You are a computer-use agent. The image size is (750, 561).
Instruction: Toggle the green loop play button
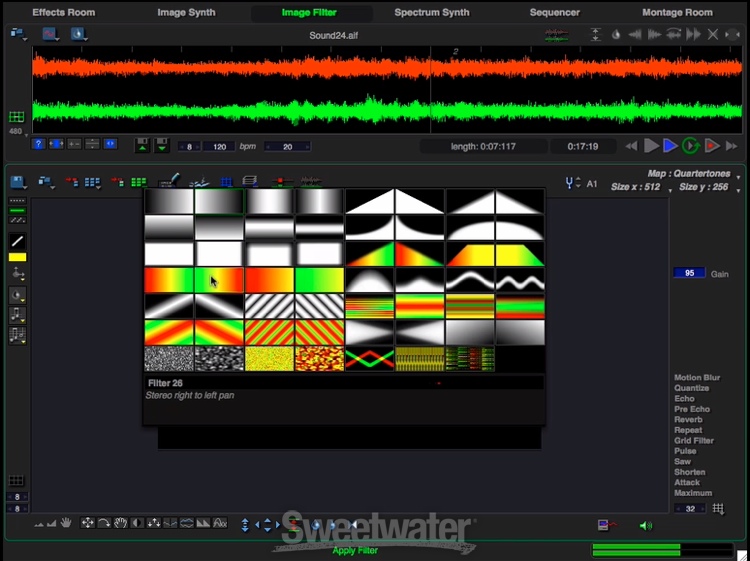click(690, 146)
